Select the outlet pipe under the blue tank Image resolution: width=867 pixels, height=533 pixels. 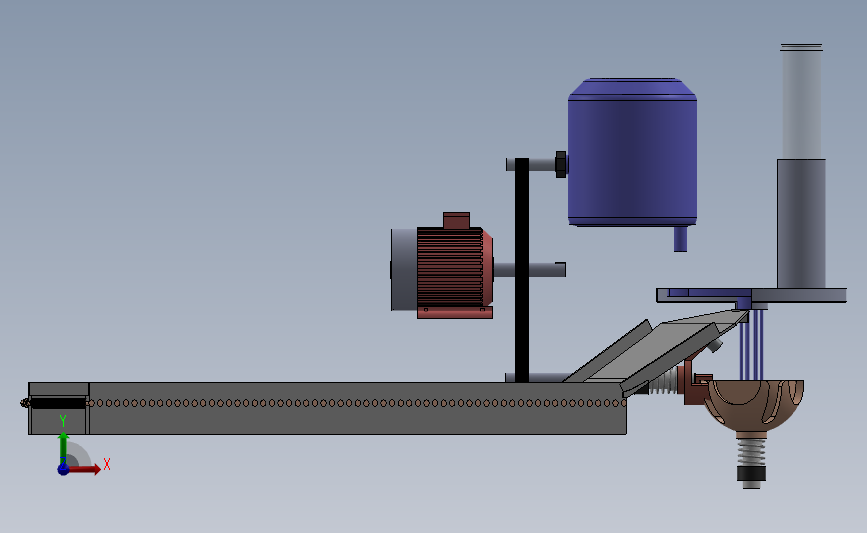click(x=680, y=239)
